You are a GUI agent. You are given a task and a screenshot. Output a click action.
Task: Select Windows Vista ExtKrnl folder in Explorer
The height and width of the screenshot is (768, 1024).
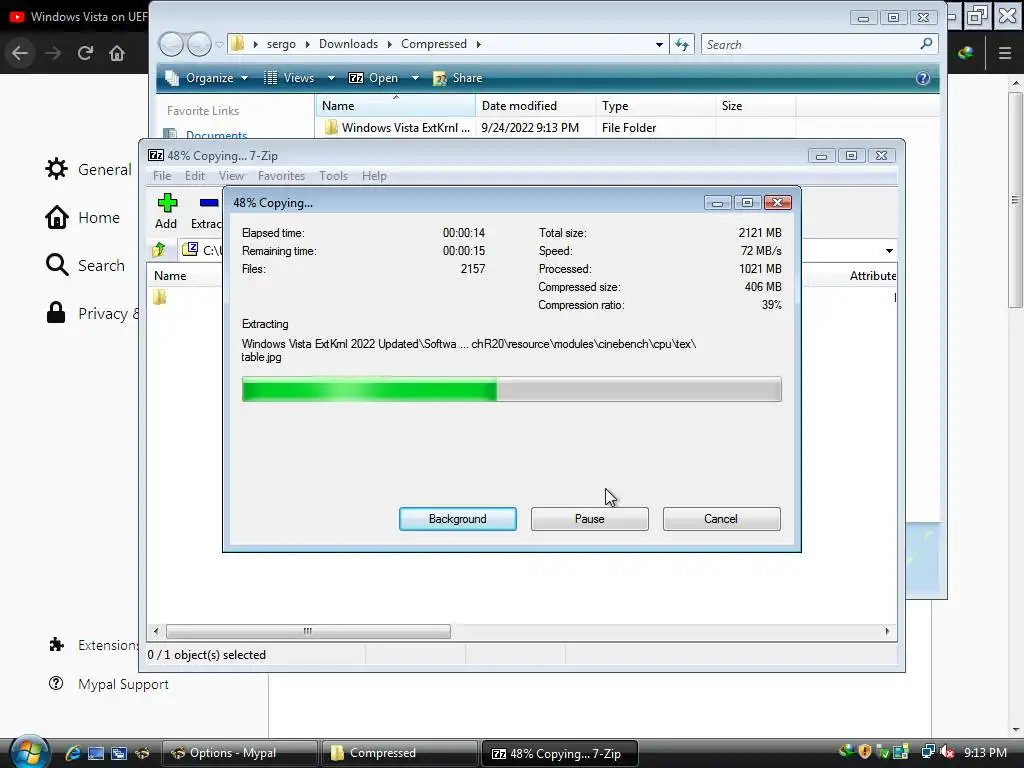pyautogui.click(x=398, y=127)
